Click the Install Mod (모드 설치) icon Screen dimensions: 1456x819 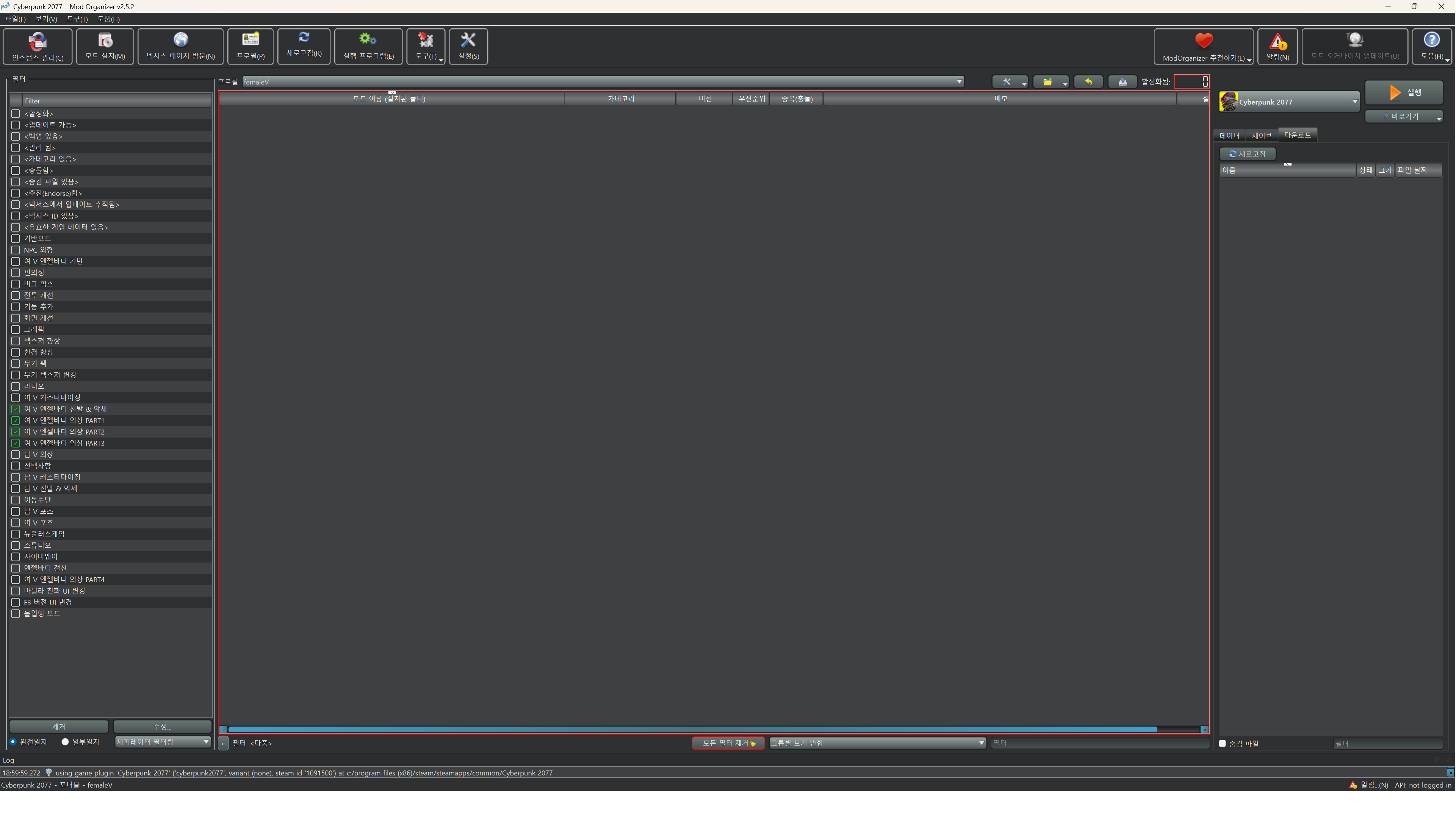105,40
